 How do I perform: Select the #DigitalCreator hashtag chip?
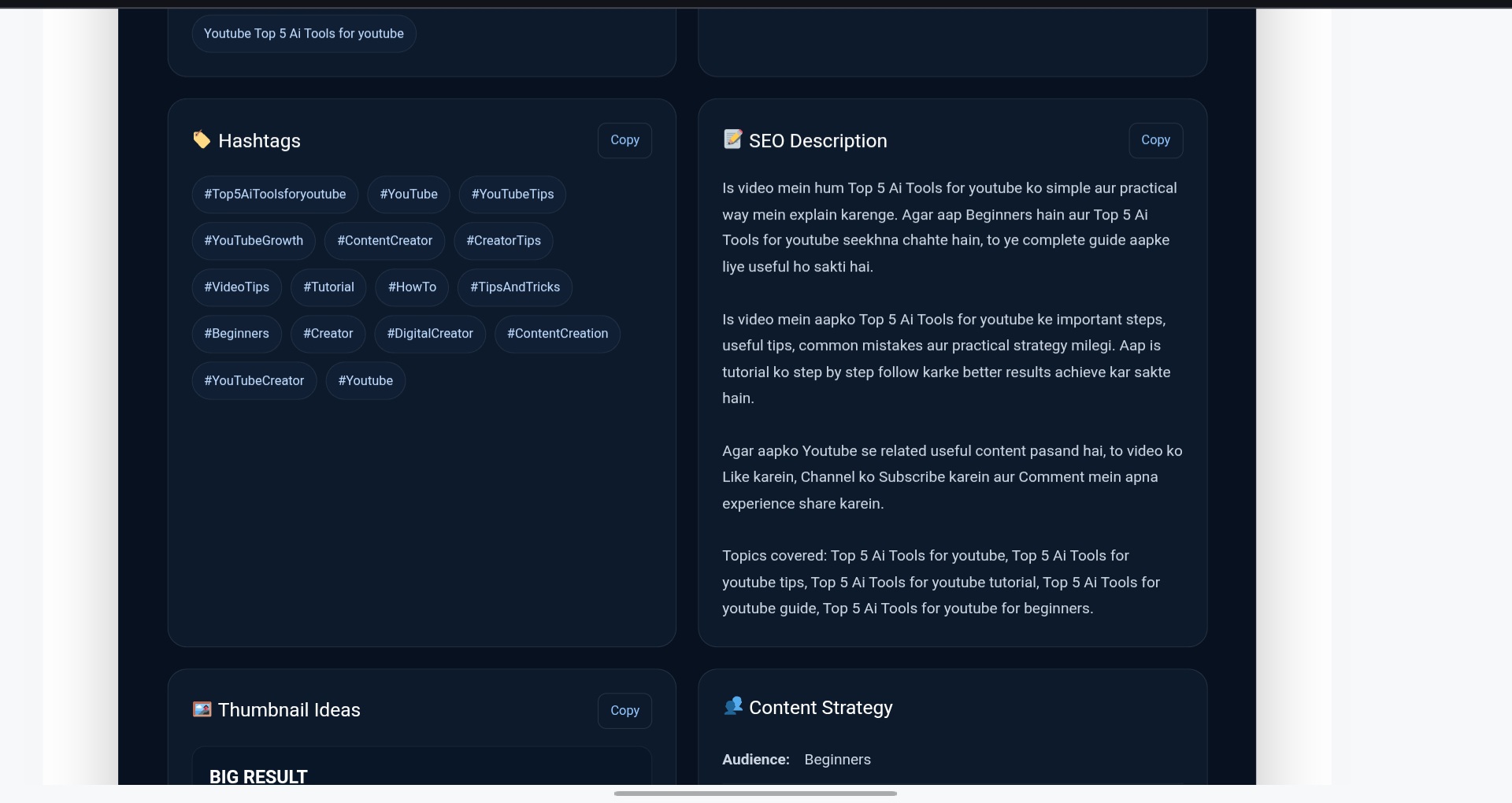(430, 334)
